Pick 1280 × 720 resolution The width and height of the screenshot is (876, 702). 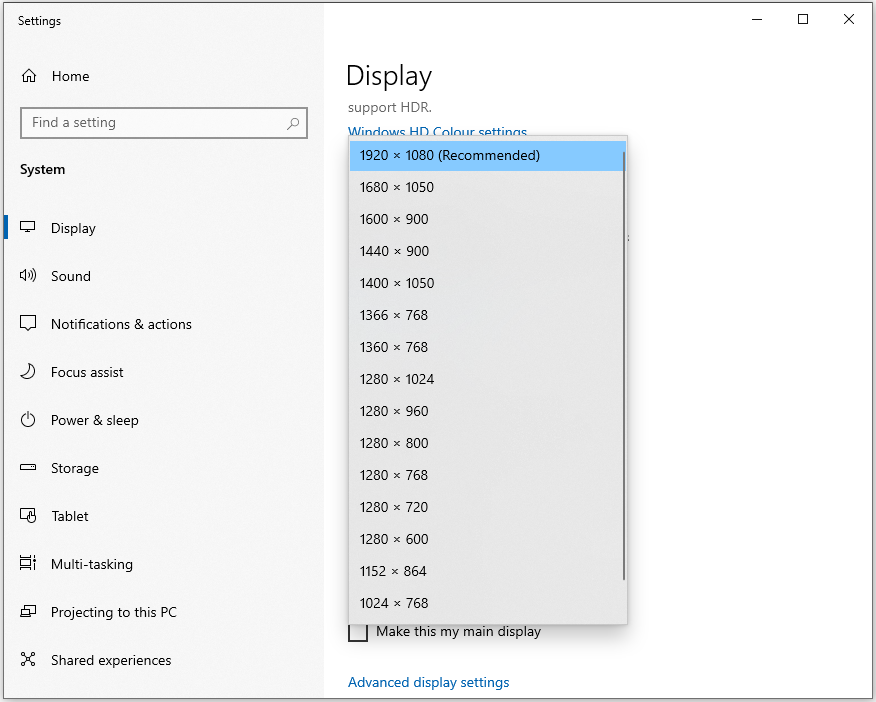click(x=487, y=507)
